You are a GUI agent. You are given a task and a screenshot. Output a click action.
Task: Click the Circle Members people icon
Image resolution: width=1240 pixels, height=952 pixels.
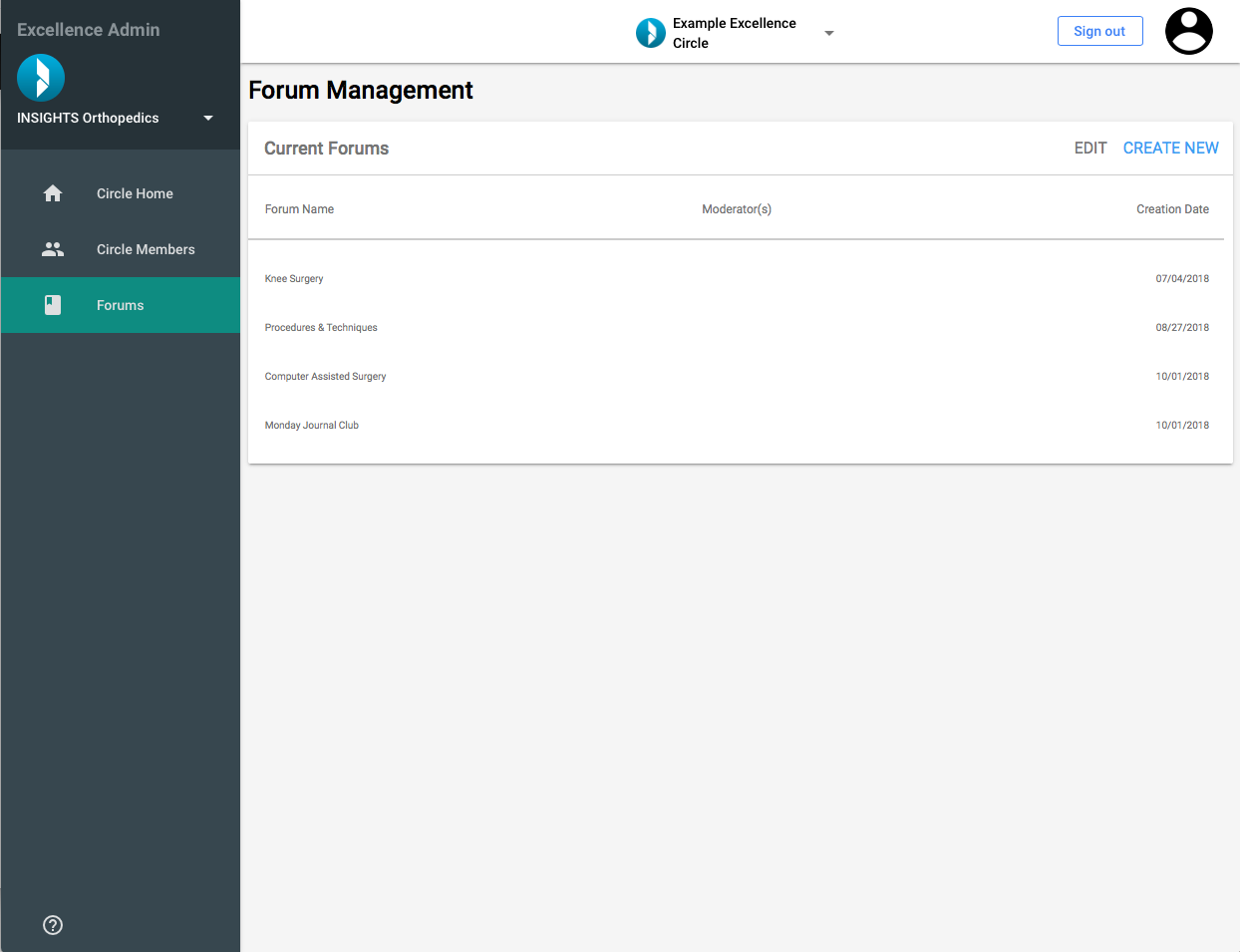pyautogui.click(x=53, y=249)
